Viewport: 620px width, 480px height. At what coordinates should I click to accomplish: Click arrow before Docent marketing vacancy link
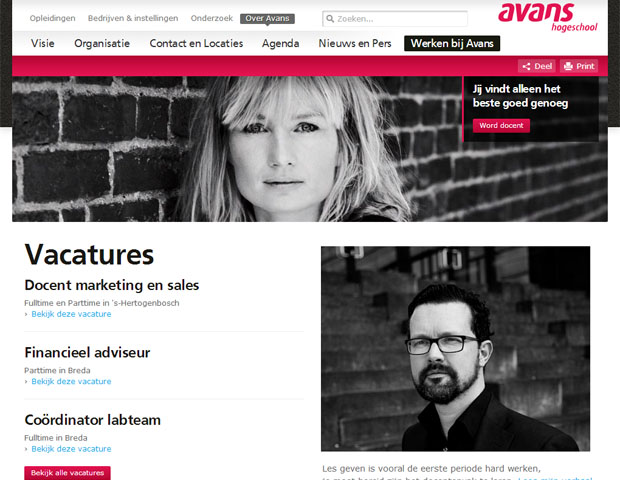pos(26,314)
